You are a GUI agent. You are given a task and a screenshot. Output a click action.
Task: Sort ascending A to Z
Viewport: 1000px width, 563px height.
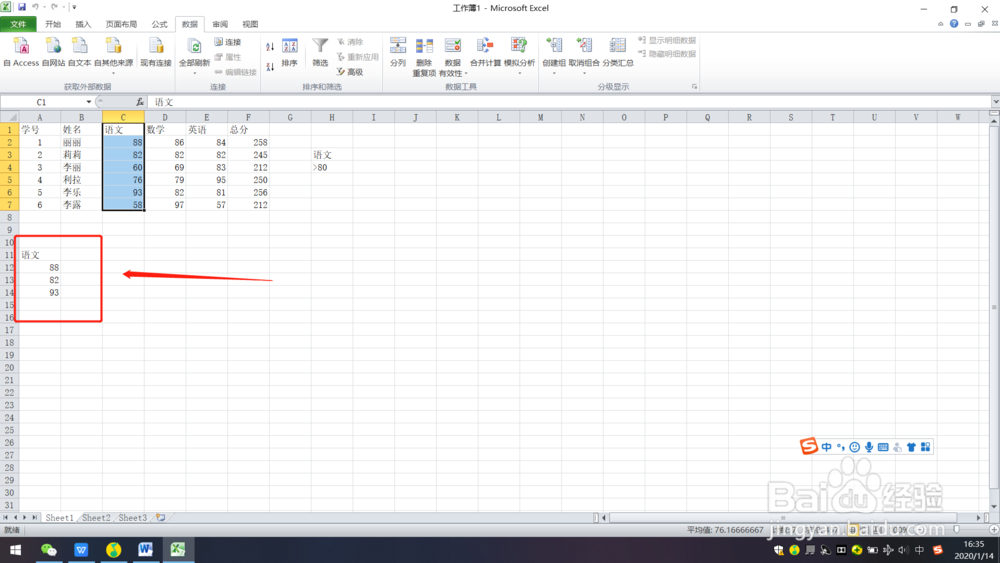coord(270,47)
